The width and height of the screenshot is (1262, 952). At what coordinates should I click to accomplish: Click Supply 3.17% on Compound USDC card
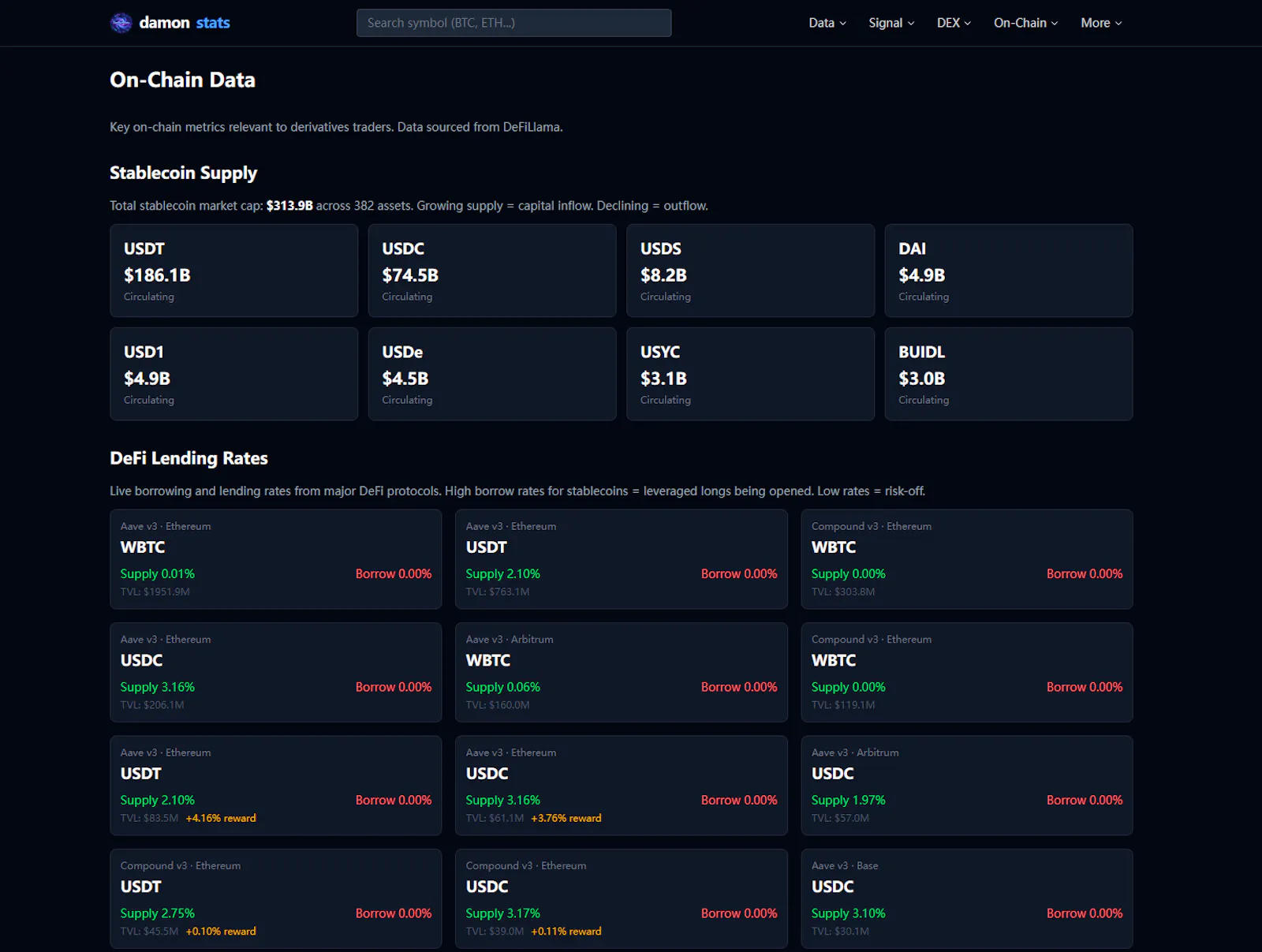[503, 913]
